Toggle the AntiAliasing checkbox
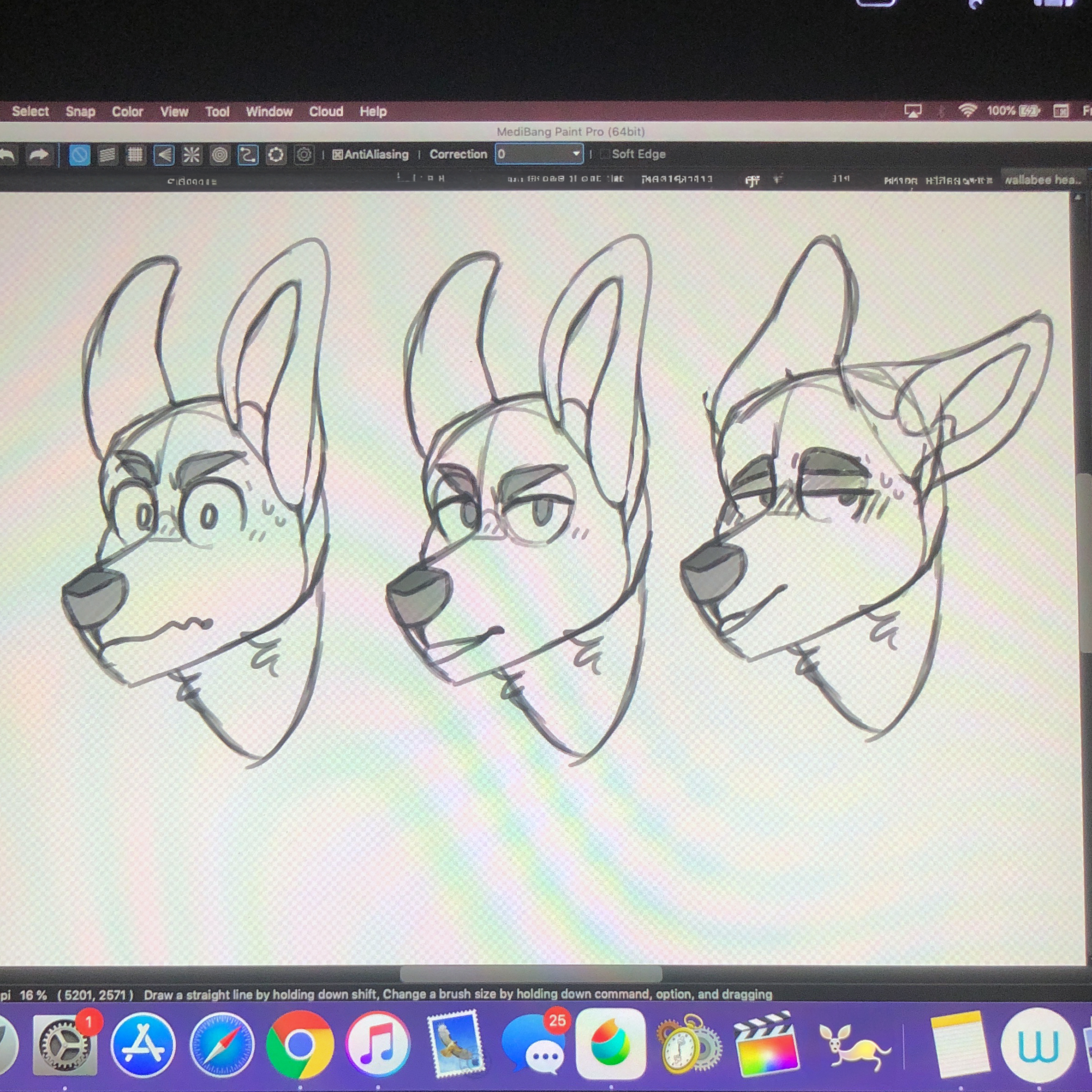 click(x=337, y=155)
